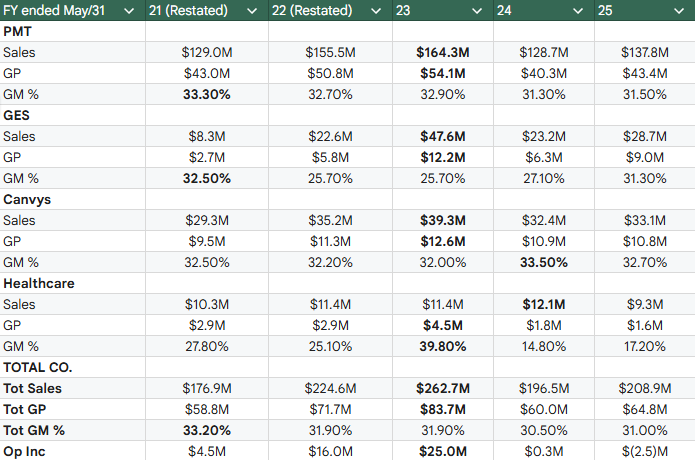Select Canvys sales cell $39.3M
This screenshot has height=460, width=695.
(443, 220)
